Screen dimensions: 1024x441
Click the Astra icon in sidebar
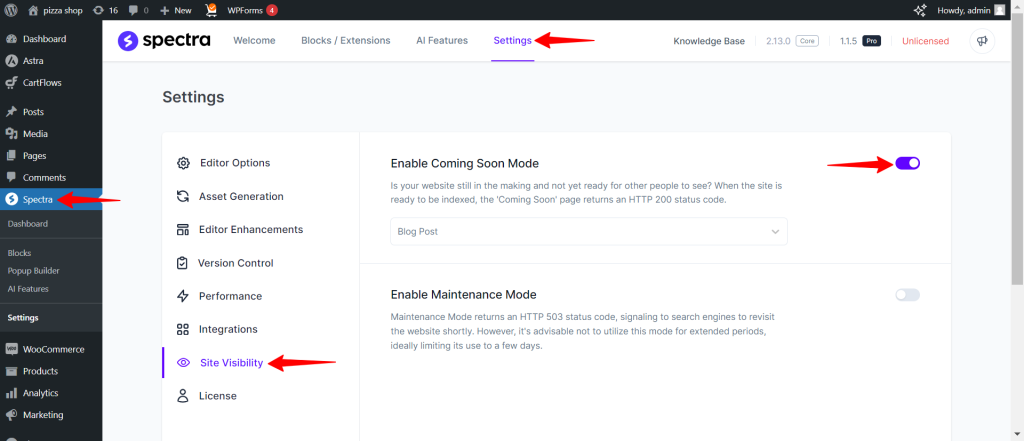(11, 61)
